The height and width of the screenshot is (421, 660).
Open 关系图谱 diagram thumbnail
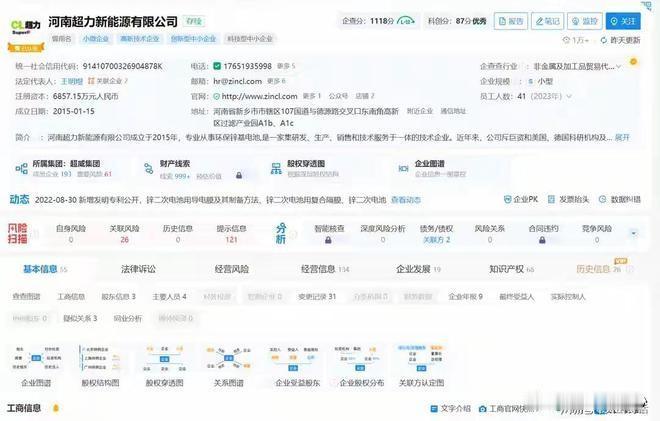coord(229,366)
